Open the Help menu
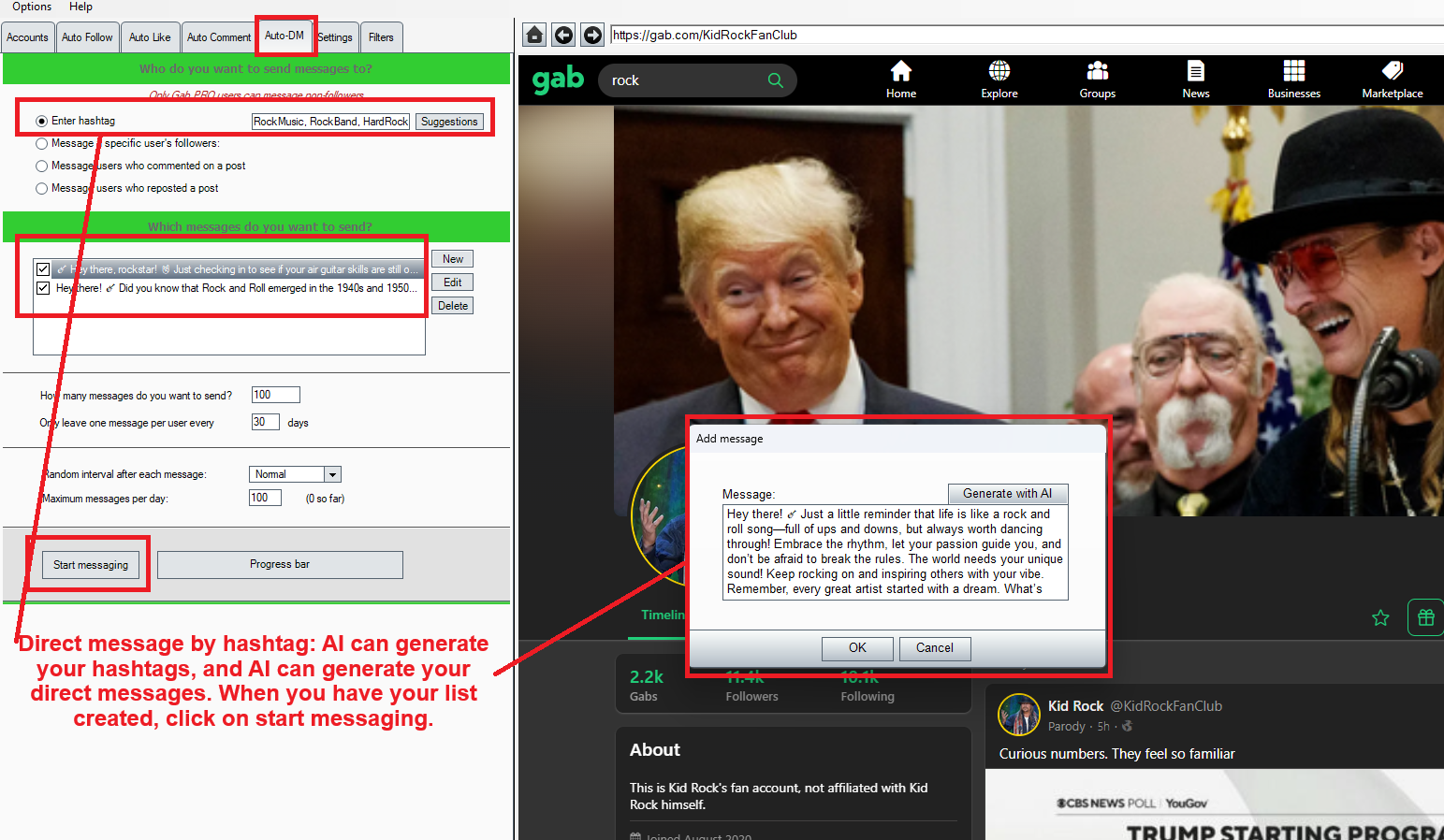Image resolution: width=1444 pixels, height=840 pixels. tap(81, 7)
